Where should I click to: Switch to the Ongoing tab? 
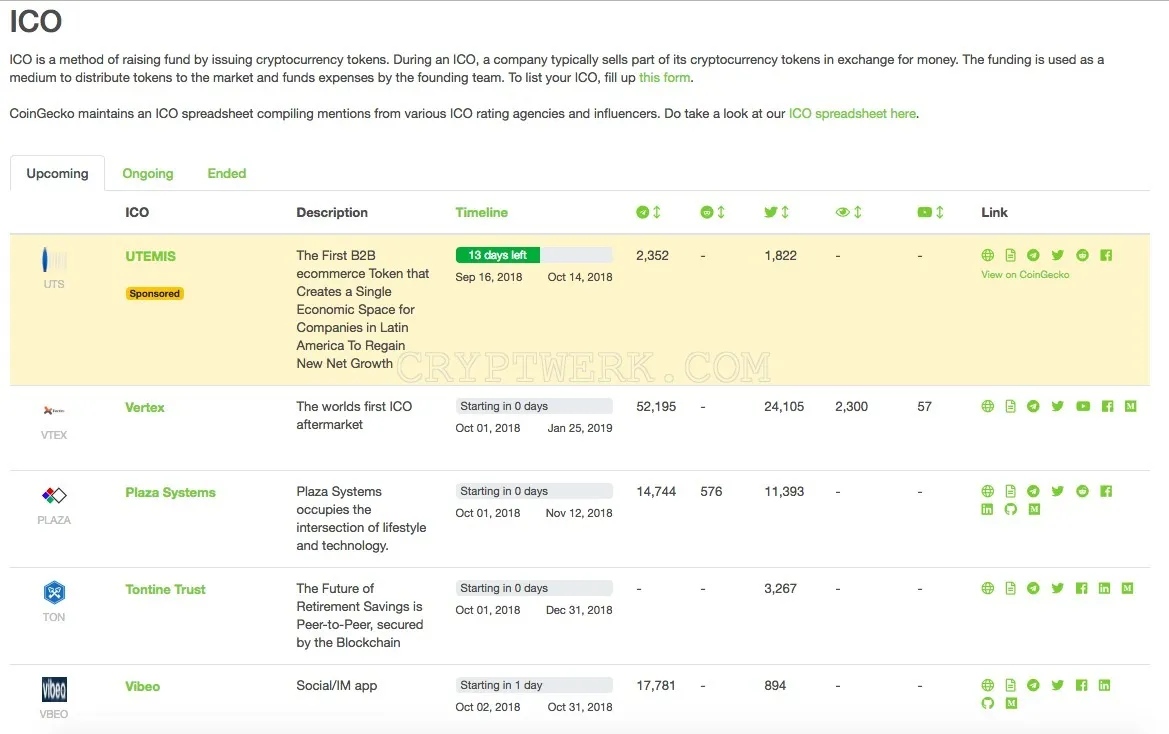pyautogui.click(x=148, y=174)
